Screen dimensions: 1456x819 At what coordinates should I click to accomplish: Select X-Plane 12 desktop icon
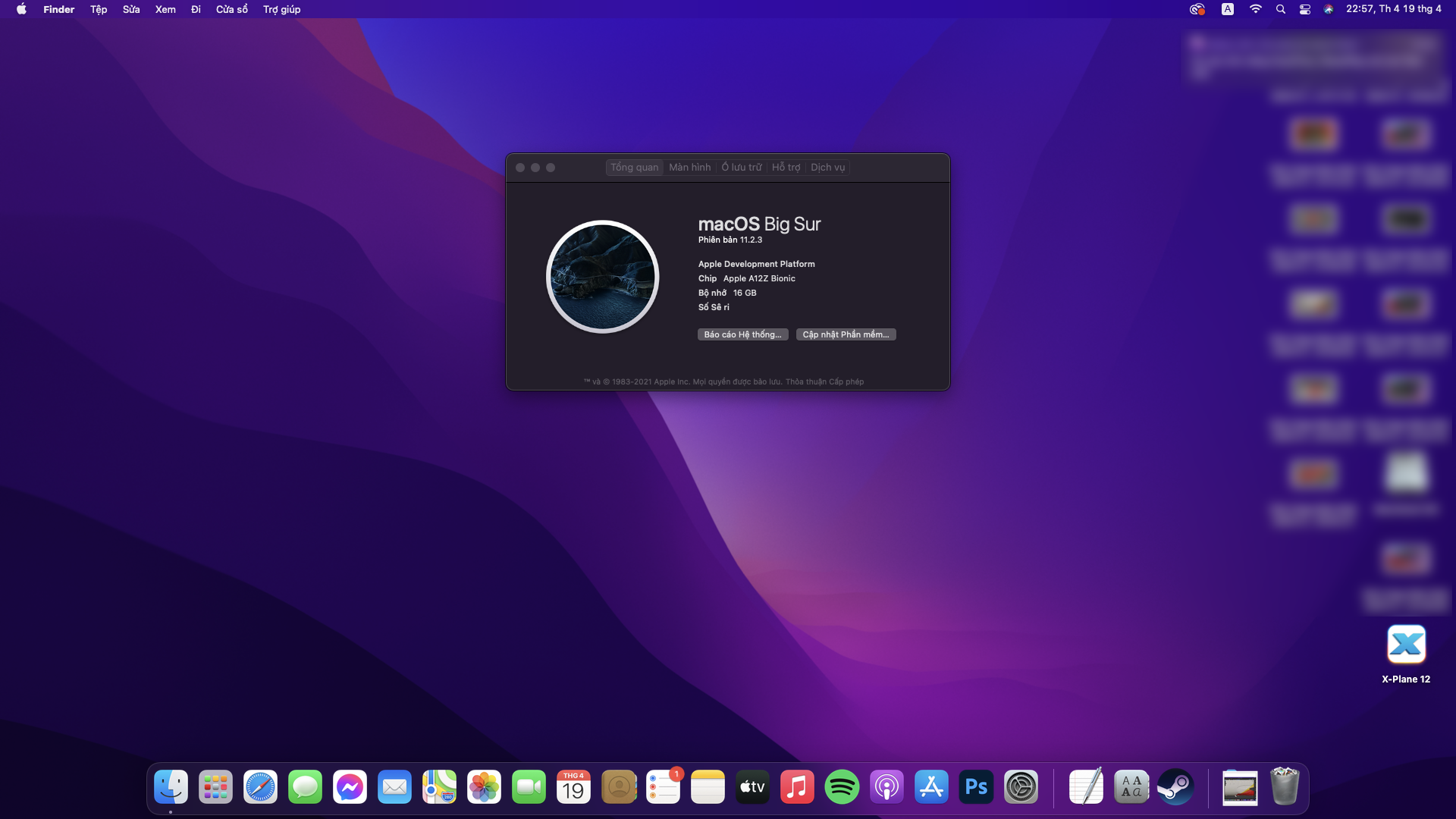point(1406,645)
